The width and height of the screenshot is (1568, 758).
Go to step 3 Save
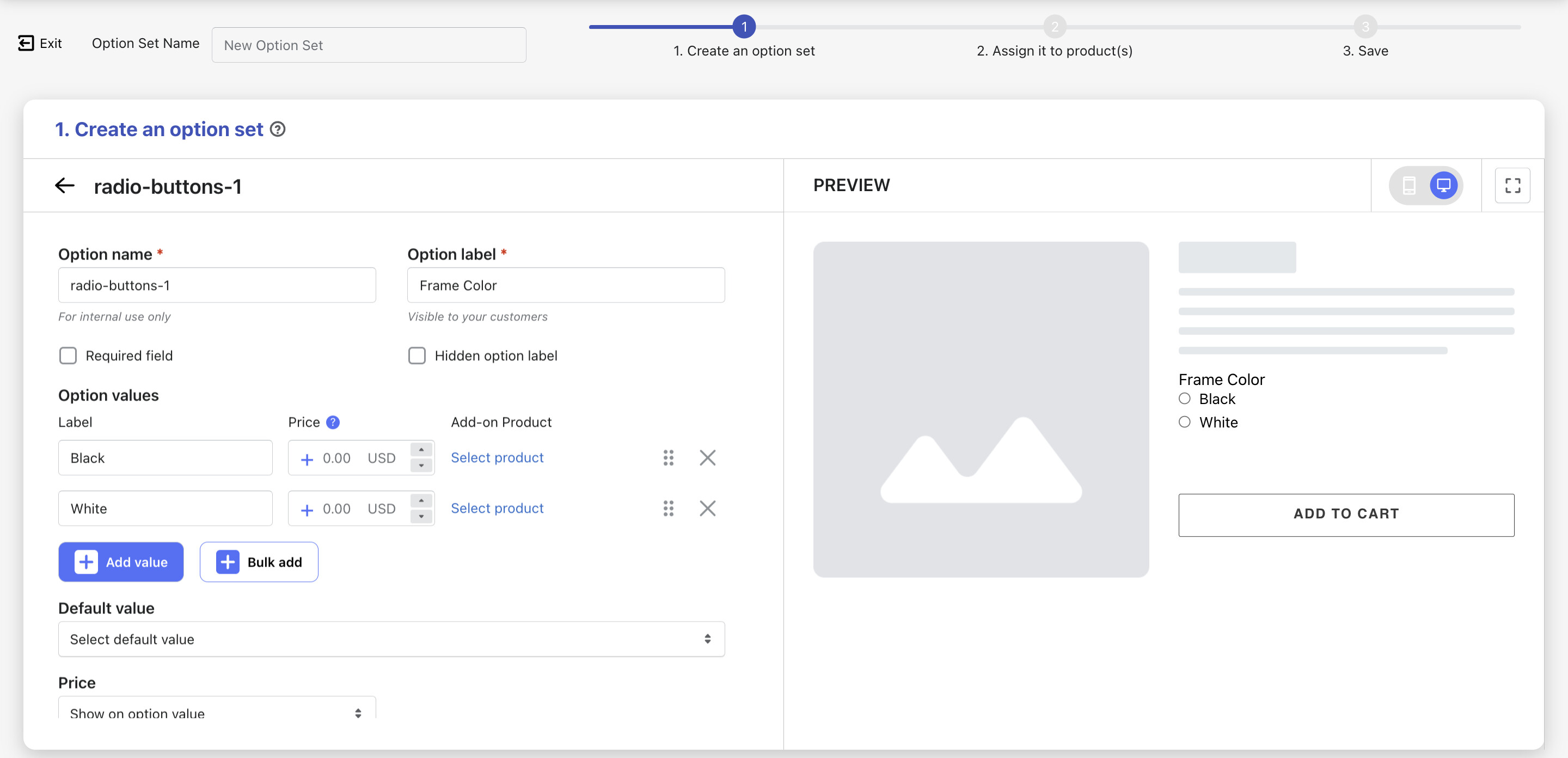point(1365,27)
